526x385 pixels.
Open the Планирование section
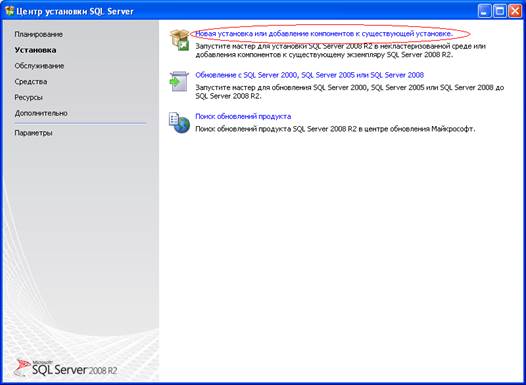coord(39,34)
